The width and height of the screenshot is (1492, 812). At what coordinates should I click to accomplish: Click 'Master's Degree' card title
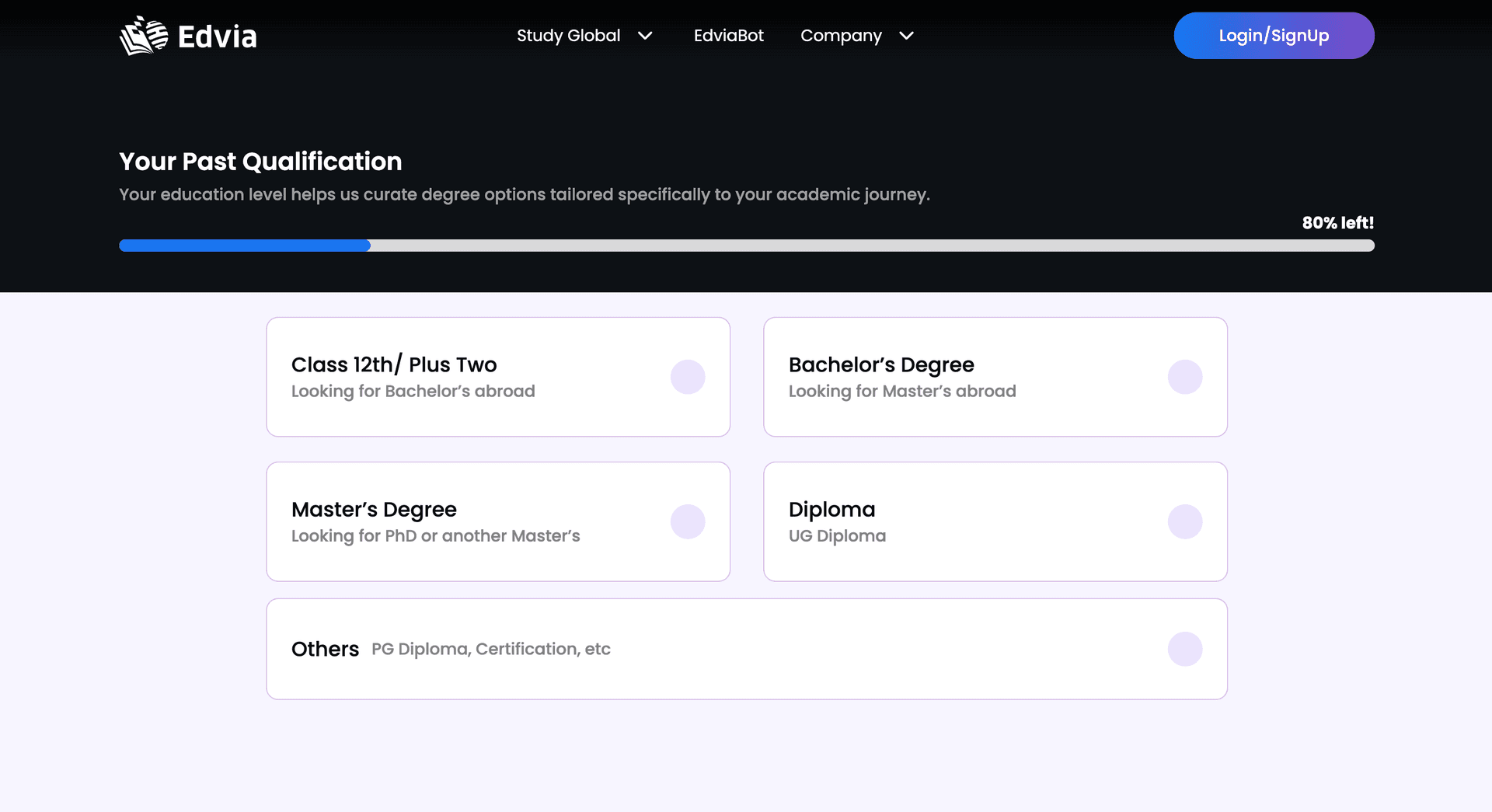[x=374, y=509]
